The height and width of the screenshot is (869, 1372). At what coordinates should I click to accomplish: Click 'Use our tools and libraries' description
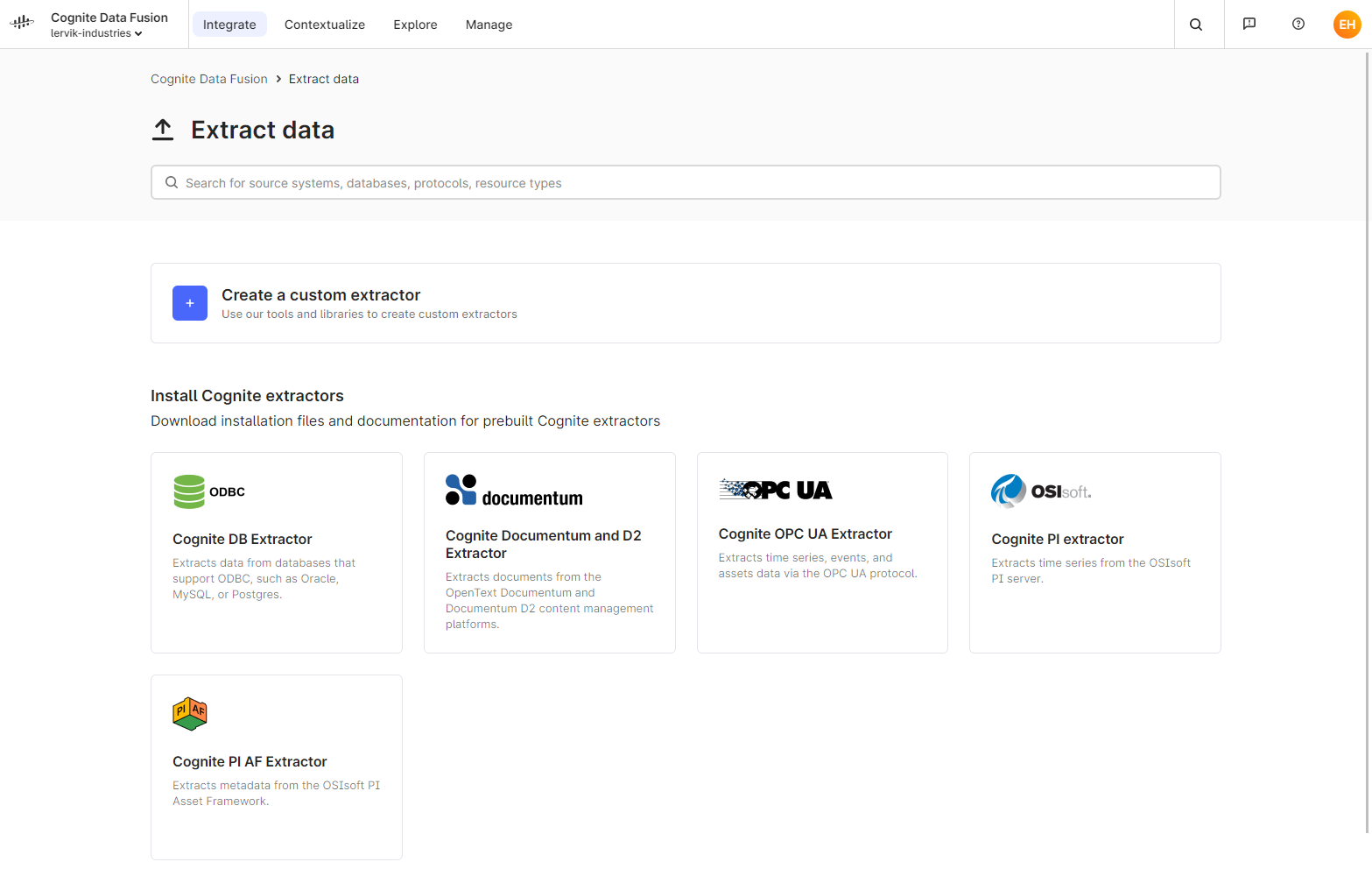(x=369, y=314)
